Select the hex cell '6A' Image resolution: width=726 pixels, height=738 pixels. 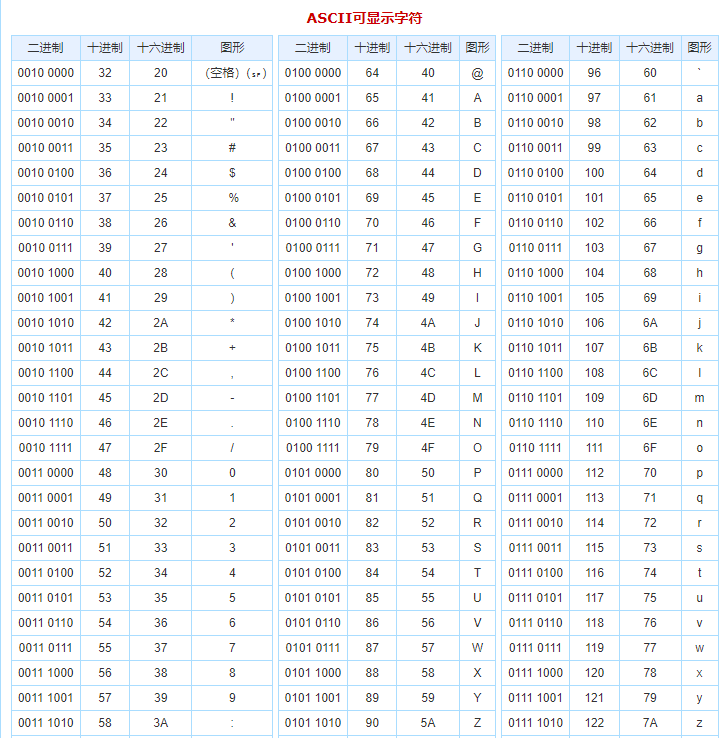pos(650,323)
